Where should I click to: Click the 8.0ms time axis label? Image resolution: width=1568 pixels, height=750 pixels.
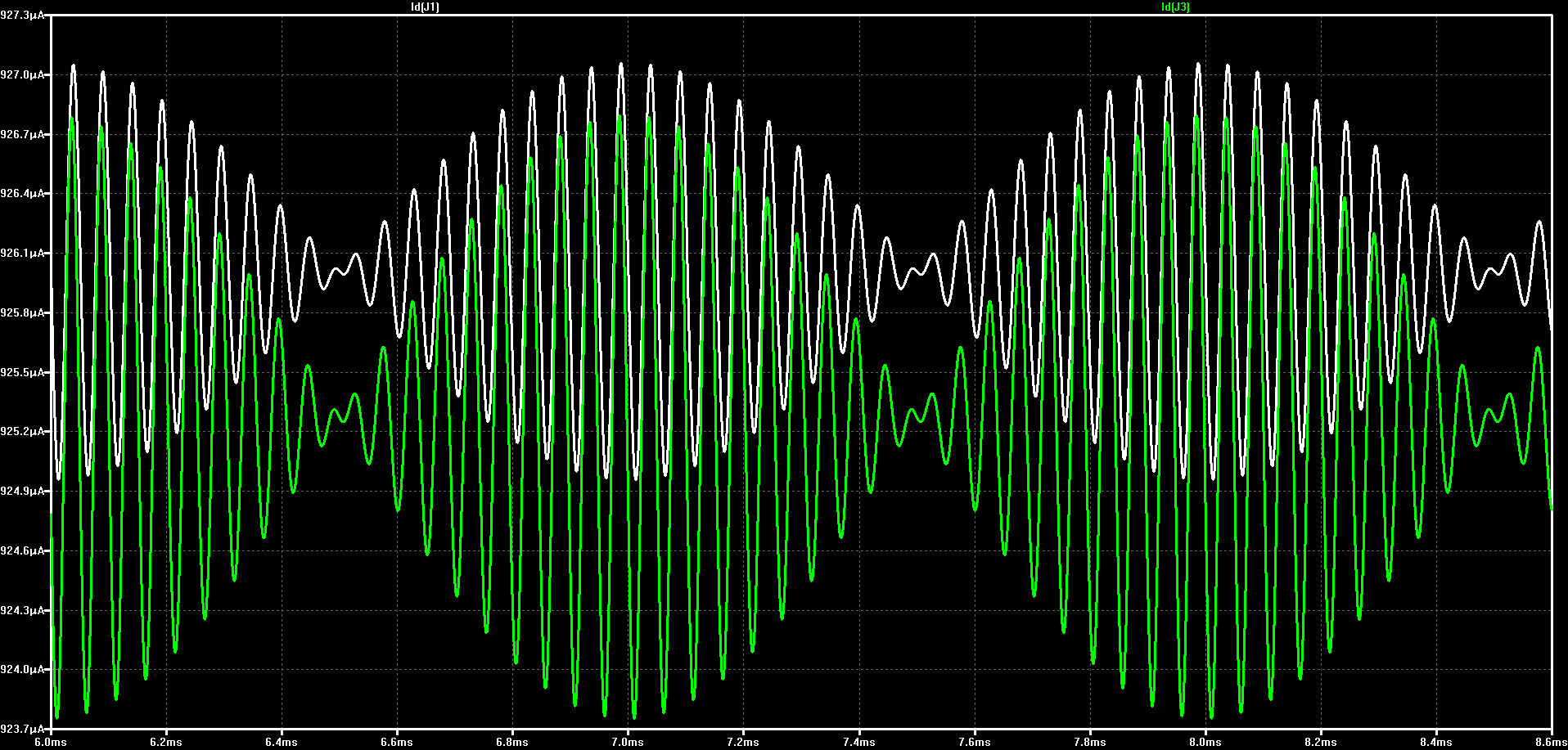[1205, 743]
